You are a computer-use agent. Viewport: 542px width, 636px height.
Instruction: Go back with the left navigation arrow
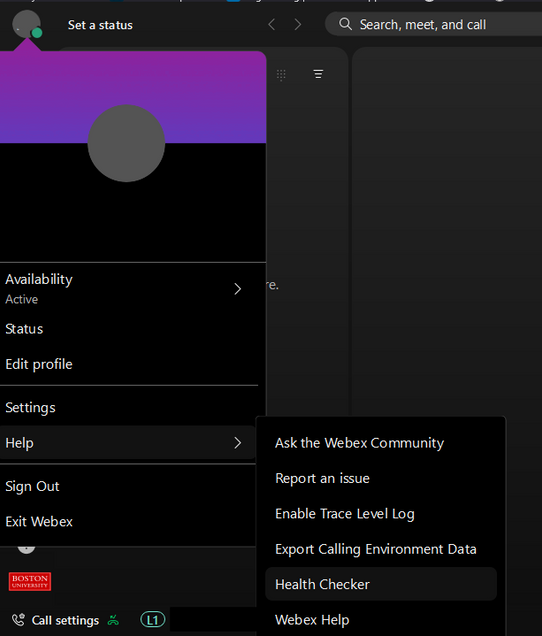272,25
